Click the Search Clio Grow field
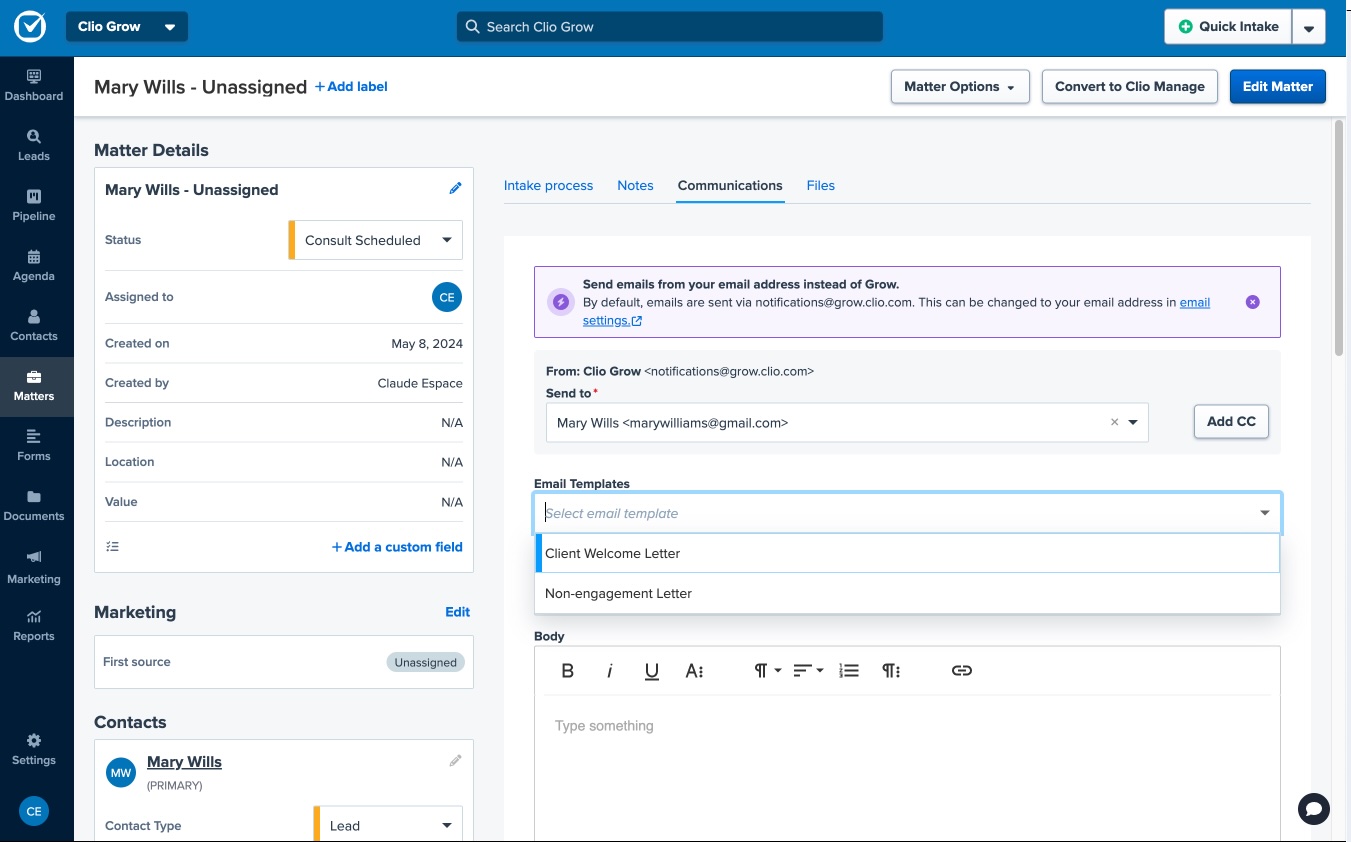 coord(670,27)
